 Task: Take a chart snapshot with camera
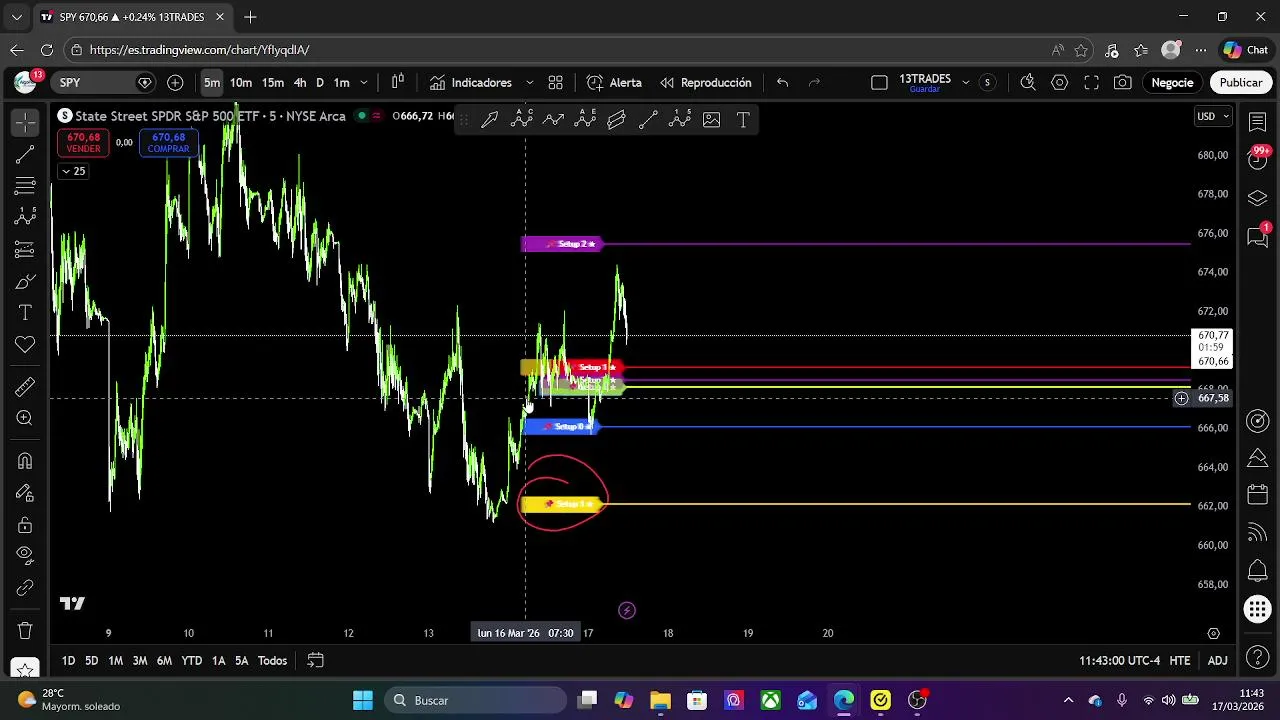click(1123, 82)
